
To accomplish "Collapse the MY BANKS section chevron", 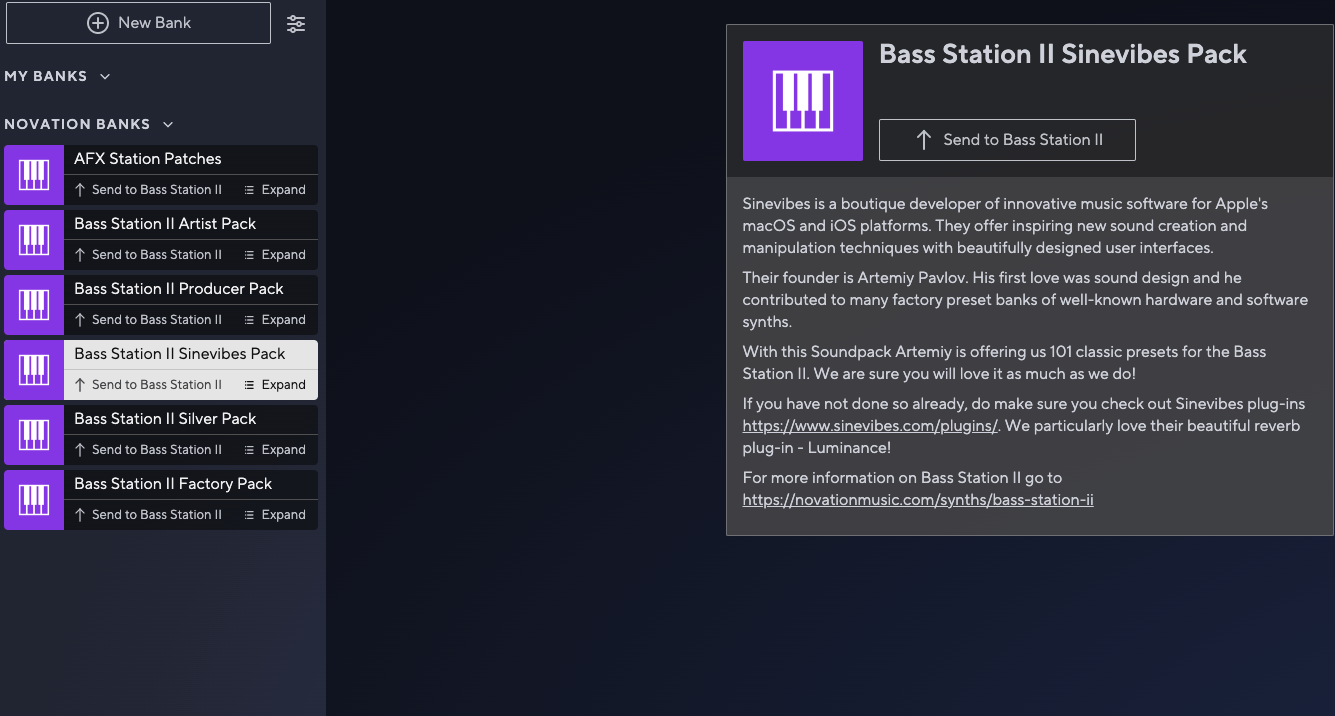I will 105,77.
